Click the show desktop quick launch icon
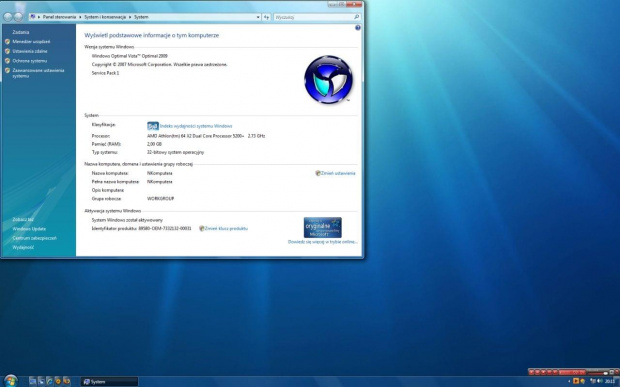Image resolution: width=620 pixels, height=387 pixels. pos(33,381)
